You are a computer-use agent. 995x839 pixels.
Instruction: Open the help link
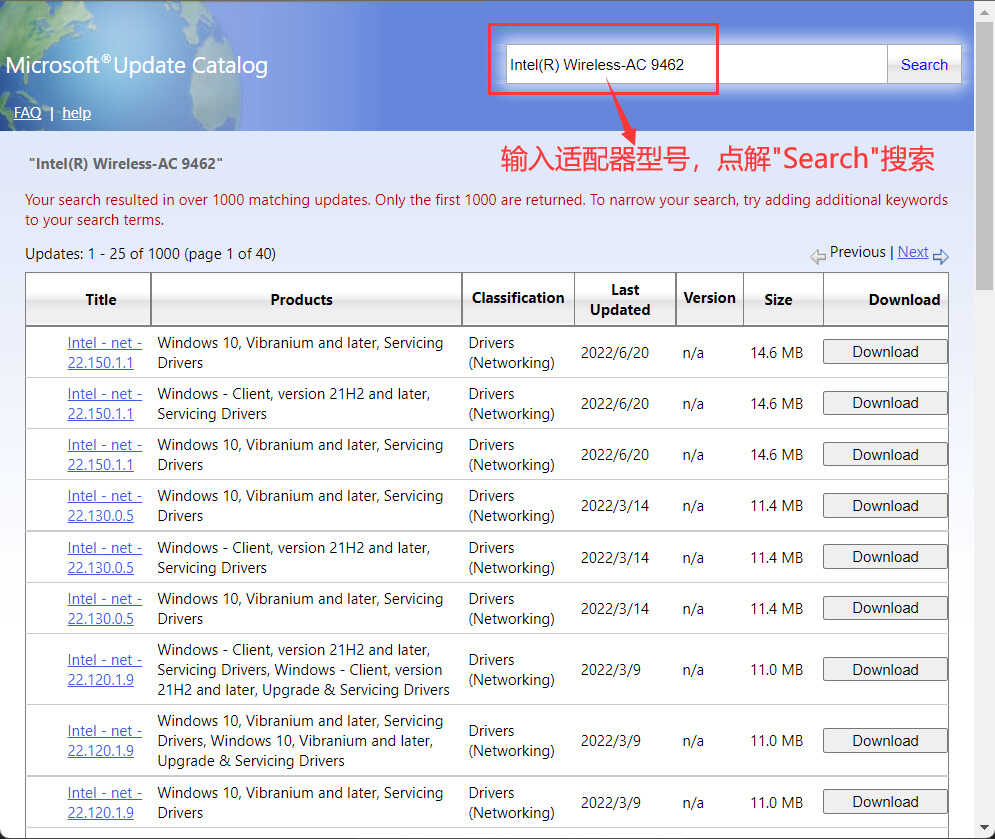pyautogui.click(x=76, y=113)
